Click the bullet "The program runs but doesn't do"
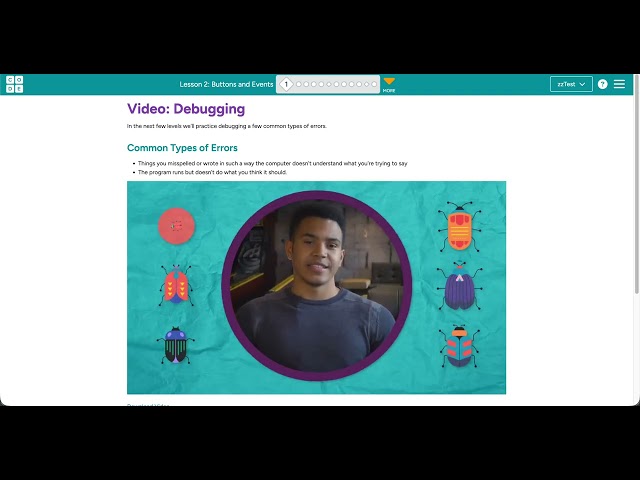 pyautogui.click(x=212, y=172)
